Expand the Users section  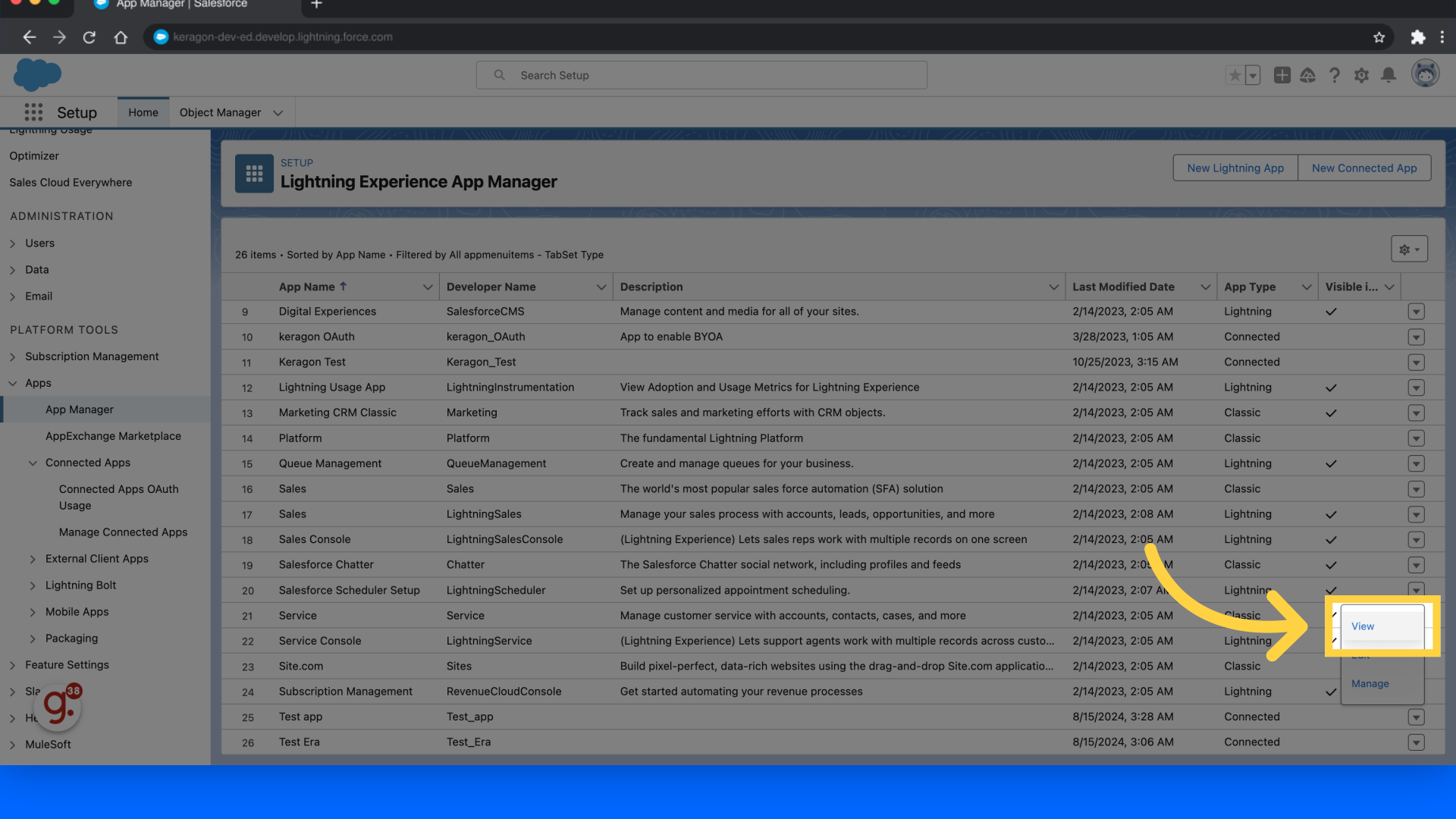click(x=13, y=243)
